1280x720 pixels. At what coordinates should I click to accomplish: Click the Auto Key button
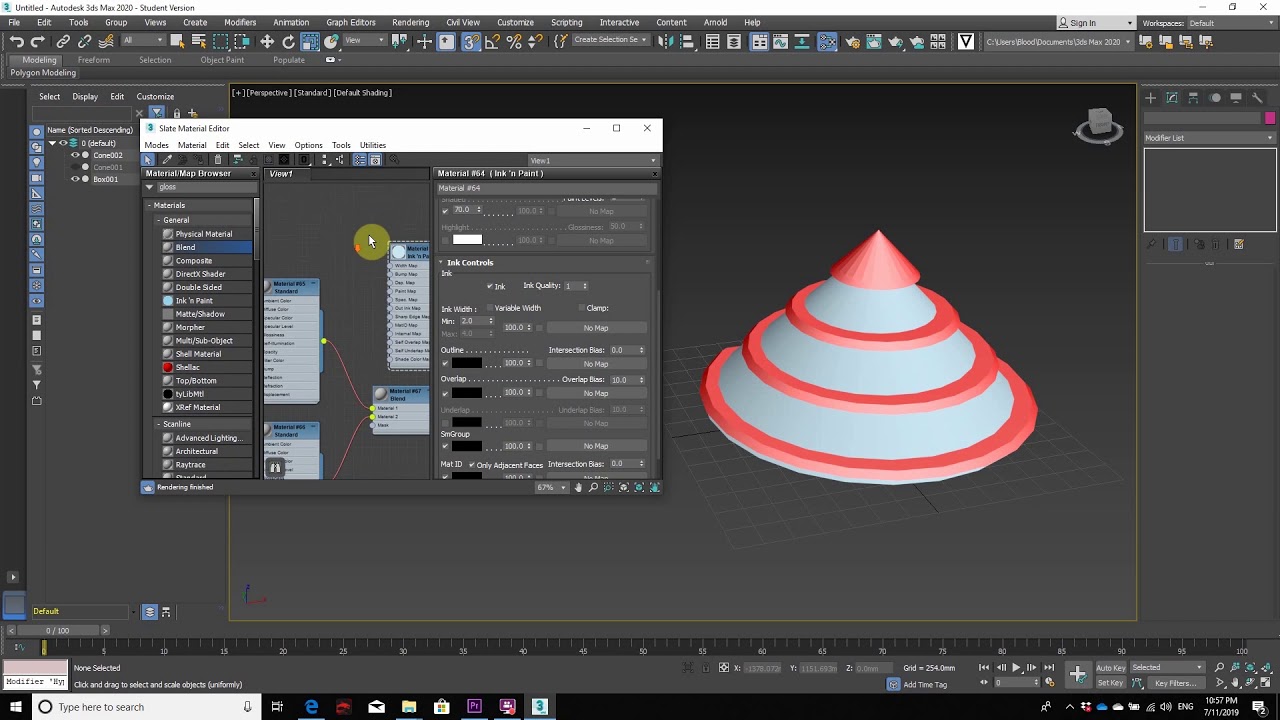(x=1111, y=667)
